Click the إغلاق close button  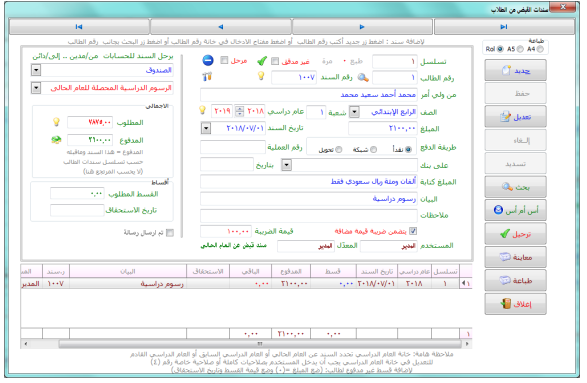pos(515,304)
